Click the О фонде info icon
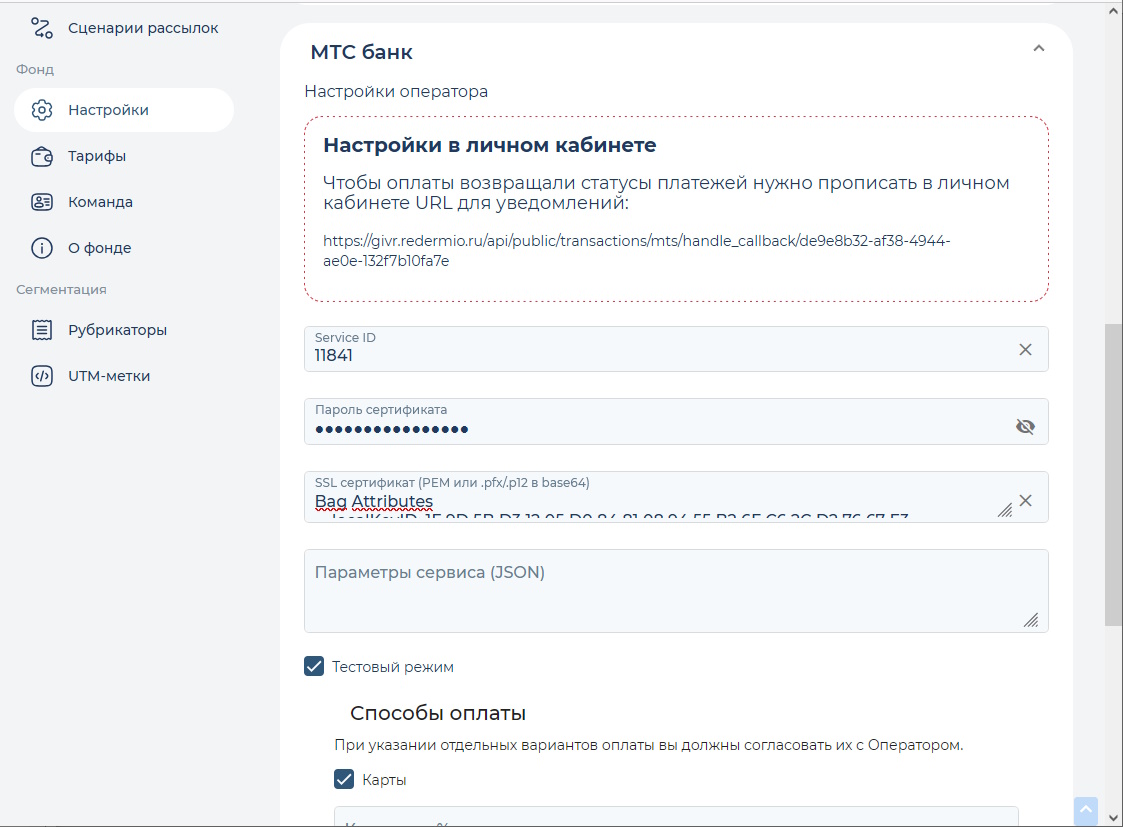This screenshot has height=827, width=1123. click(x=42, y=248)
